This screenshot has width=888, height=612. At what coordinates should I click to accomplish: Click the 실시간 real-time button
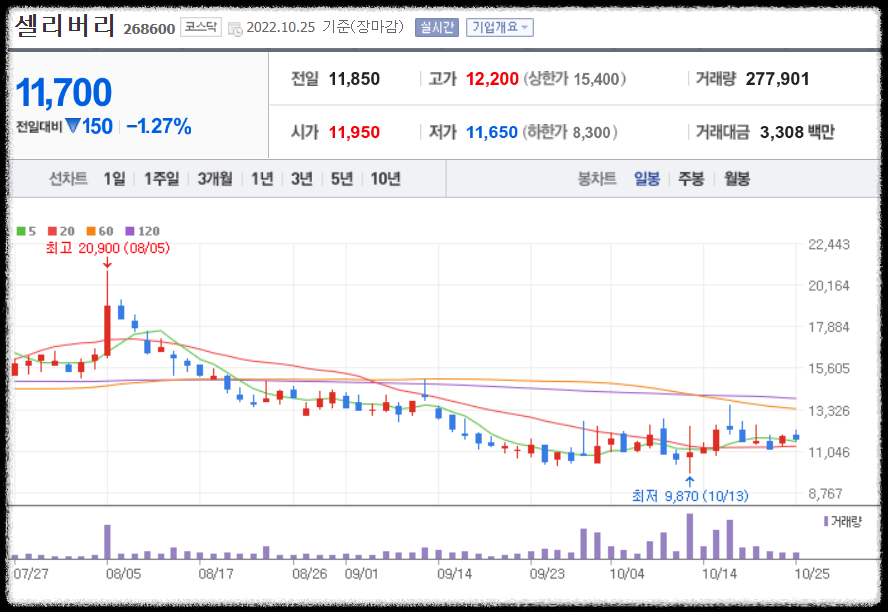(x=437, y=27)
